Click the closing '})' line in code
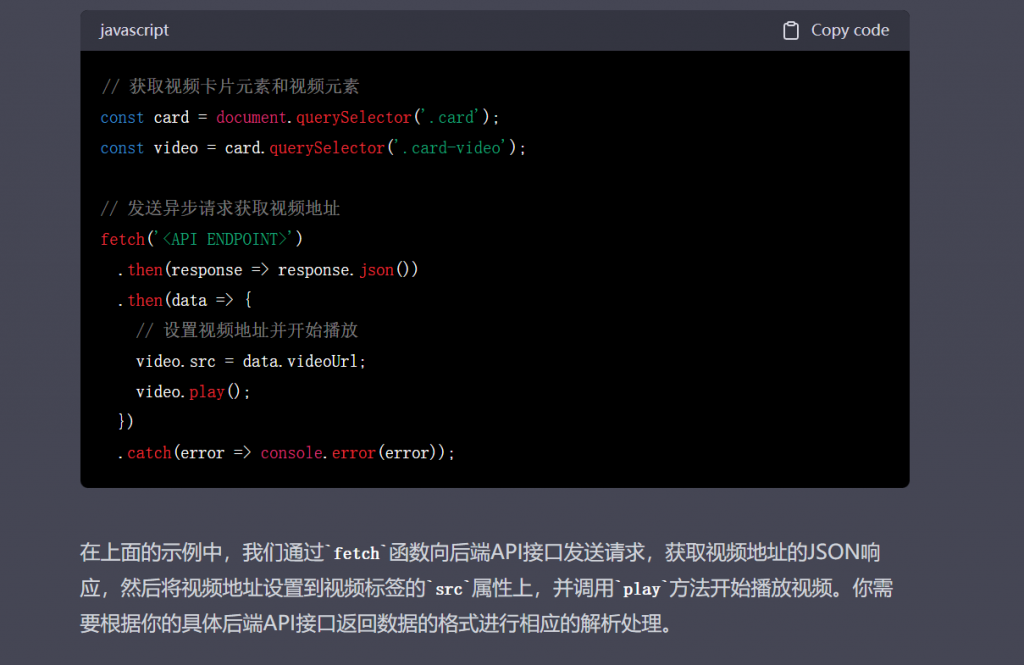This screenshot has width=1024, height=665. point(125,421)
